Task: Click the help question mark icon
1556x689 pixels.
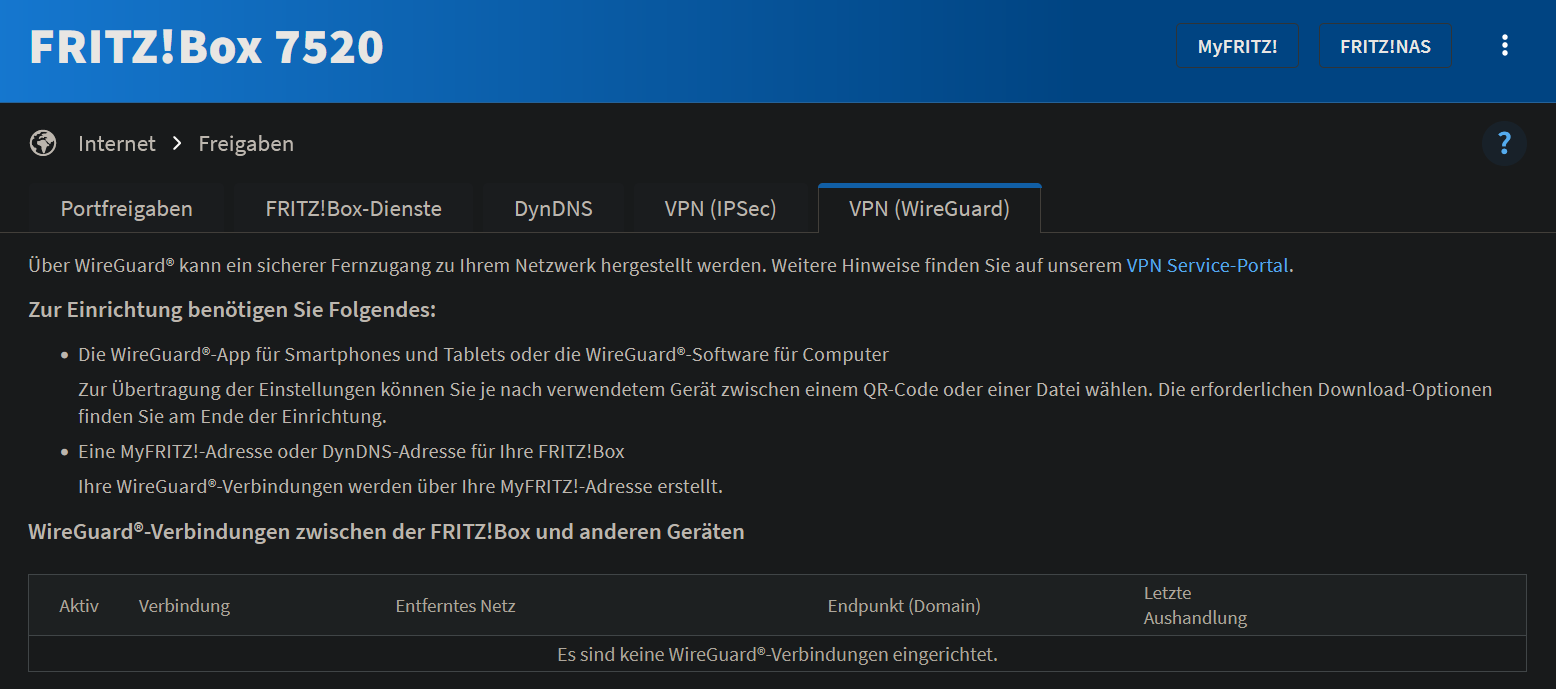Action: 1504,143
